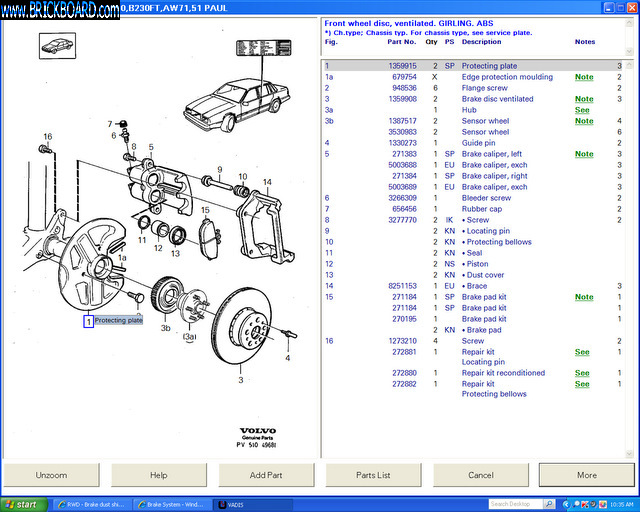Image resolution: width=640 pixels, height=512 pixels.
Task: Click callout 5 brake caliper in diagram
Action: point(151,148)
